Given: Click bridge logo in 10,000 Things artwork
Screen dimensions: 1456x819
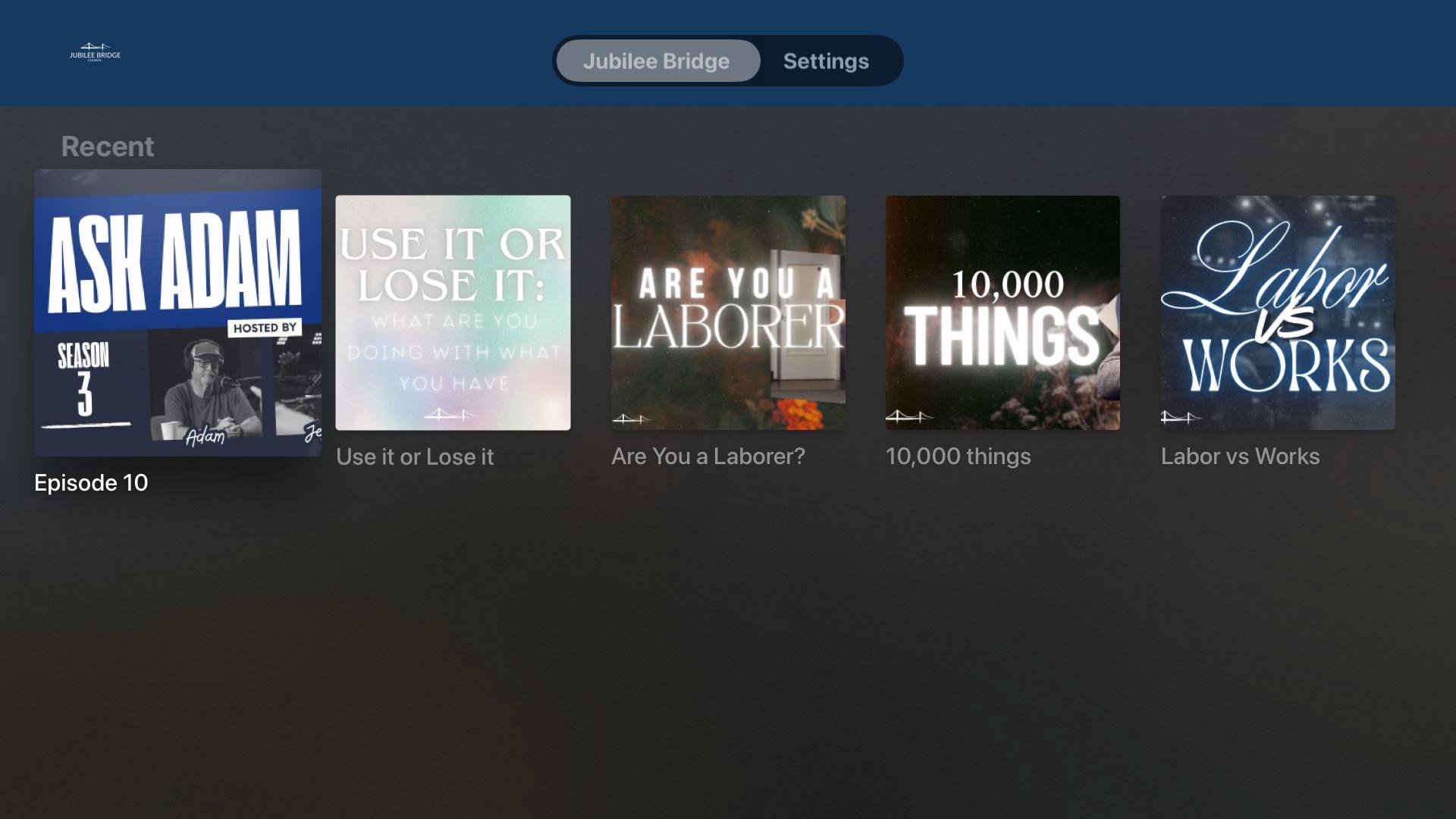Looking at the screenshot, I should pos(908,416).
